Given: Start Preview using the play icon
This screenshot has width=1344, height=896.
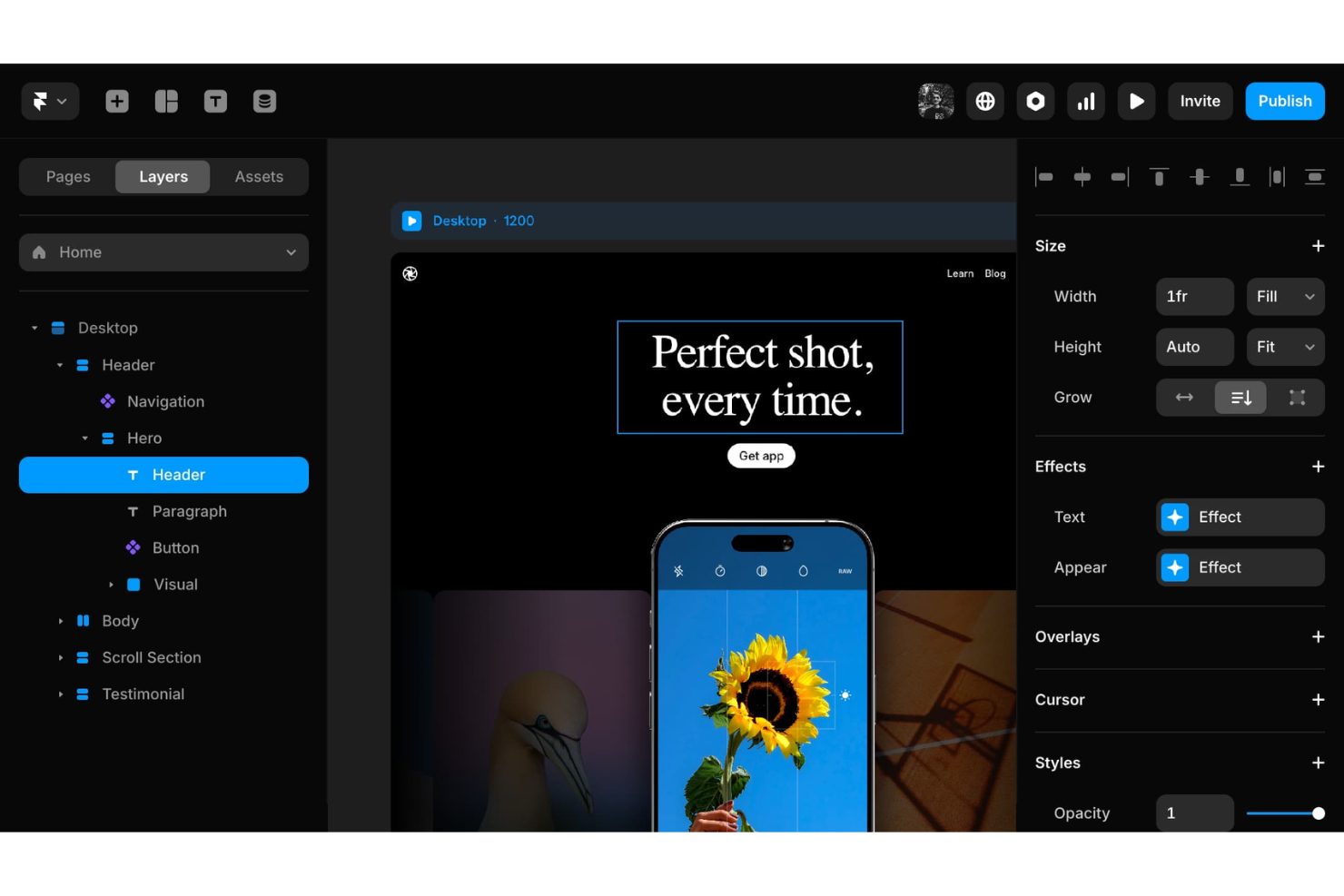Looking at the screenshot, I should point(1136,101).
